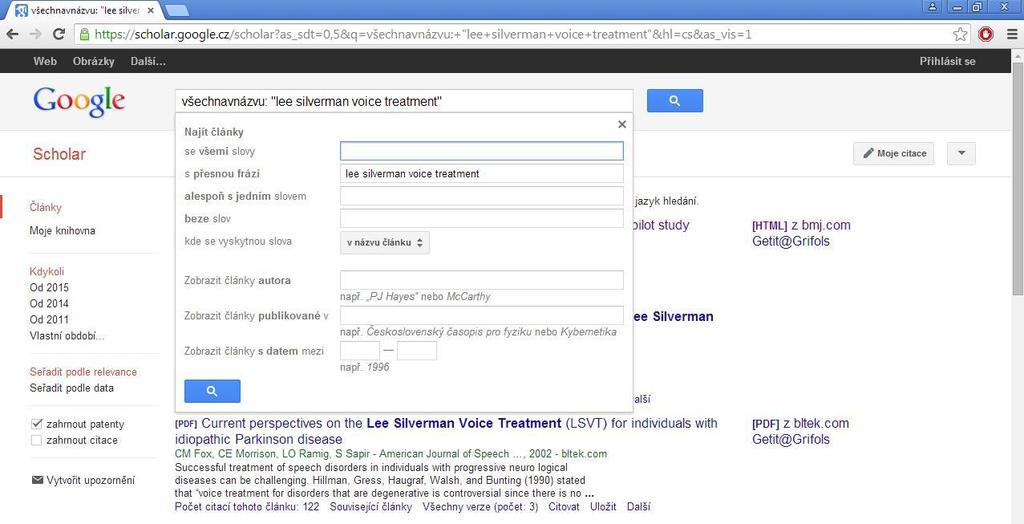Bookmark this page with the star icon

pos(960,34)
